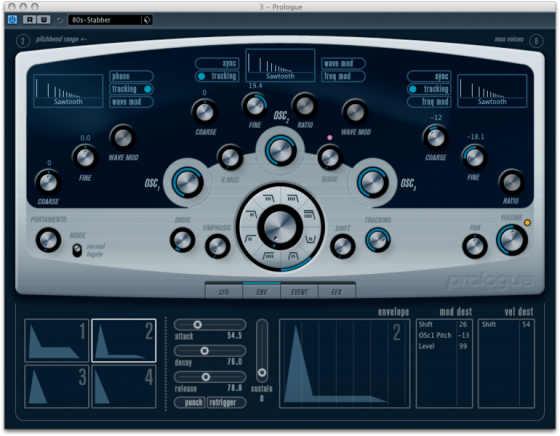This screenshot has width=560, height=436.
Task: Enable the W write automation button
Action: [x=44, y=20]
